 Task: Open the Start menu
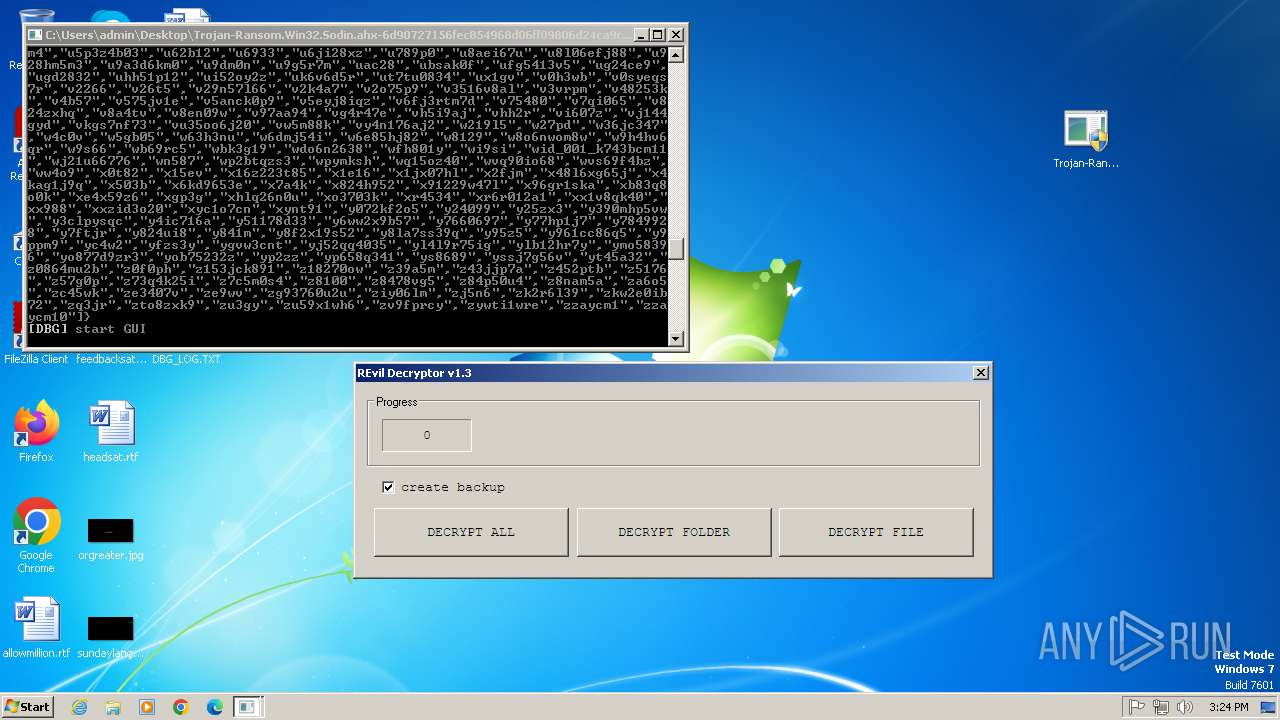tap(27, 706)
